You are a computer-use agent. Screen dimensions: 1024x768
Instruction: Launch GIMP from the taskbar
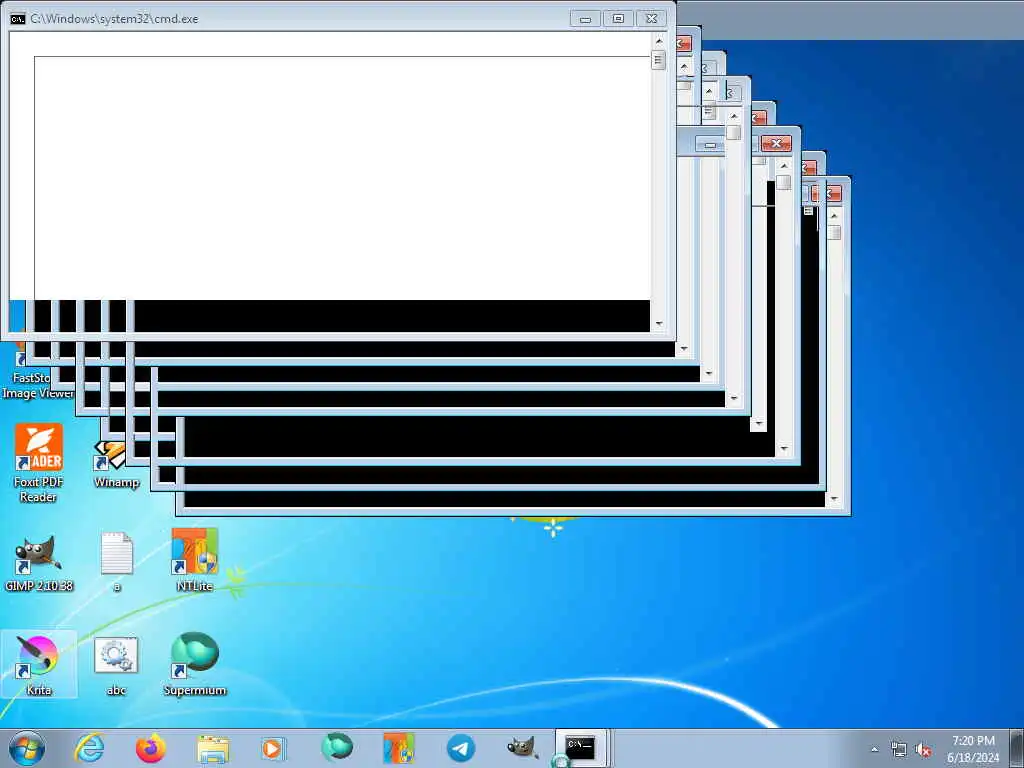click(x=523, y=748)
